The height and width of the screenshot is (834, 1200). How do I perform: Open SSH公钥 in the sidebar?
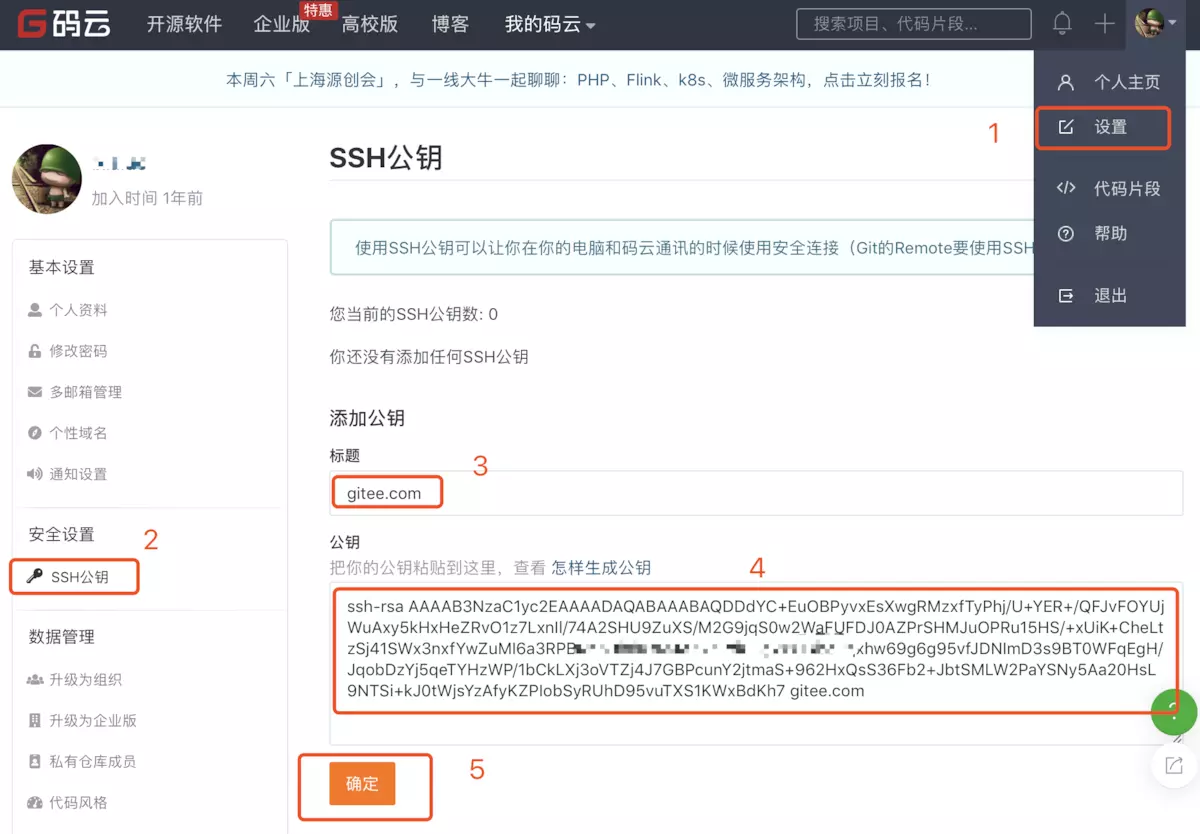pos(80,577)
